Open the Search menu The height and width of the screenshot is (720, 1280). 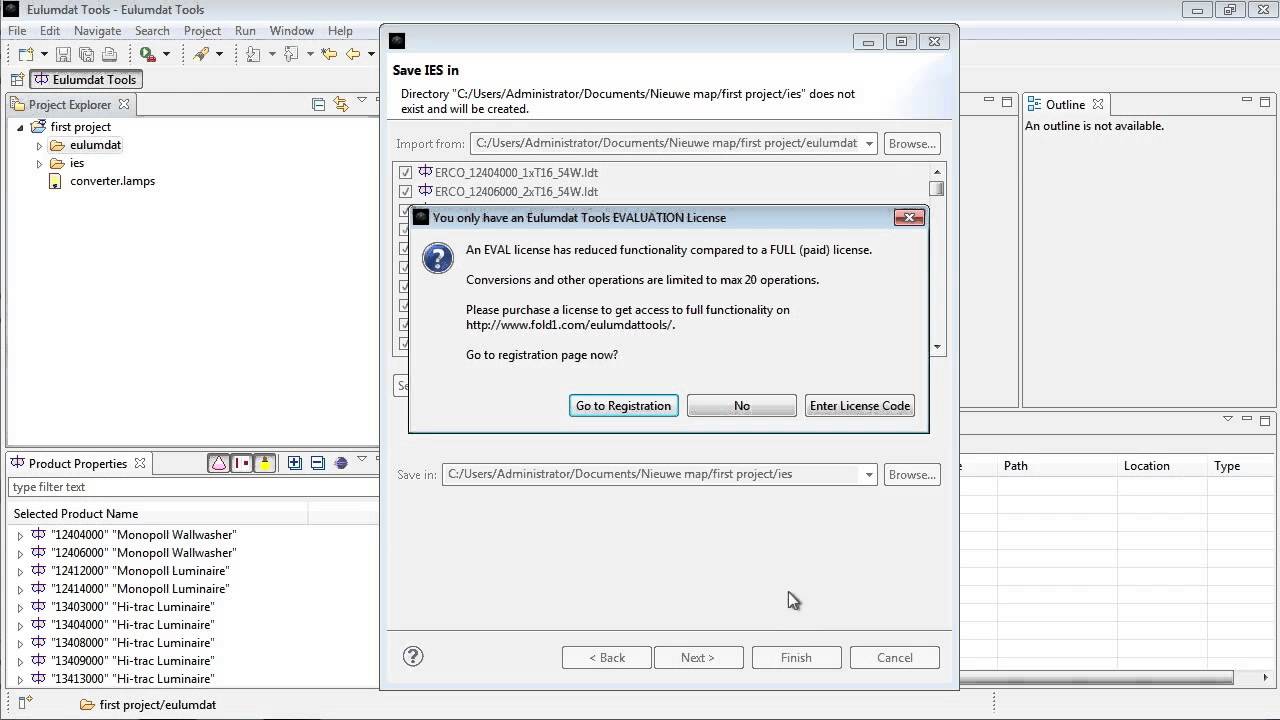(152, 31)
